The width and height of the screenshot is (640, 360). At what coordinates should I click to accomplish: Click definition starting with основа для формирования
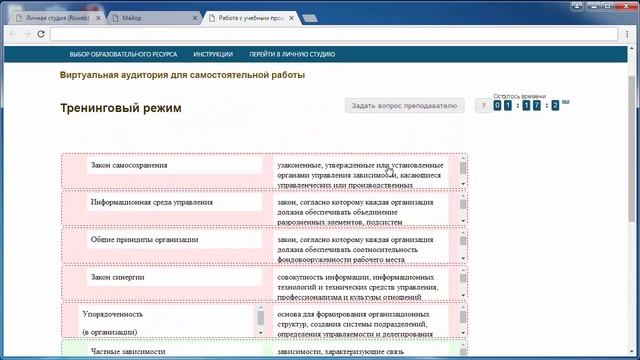click(x=361, y=322)
